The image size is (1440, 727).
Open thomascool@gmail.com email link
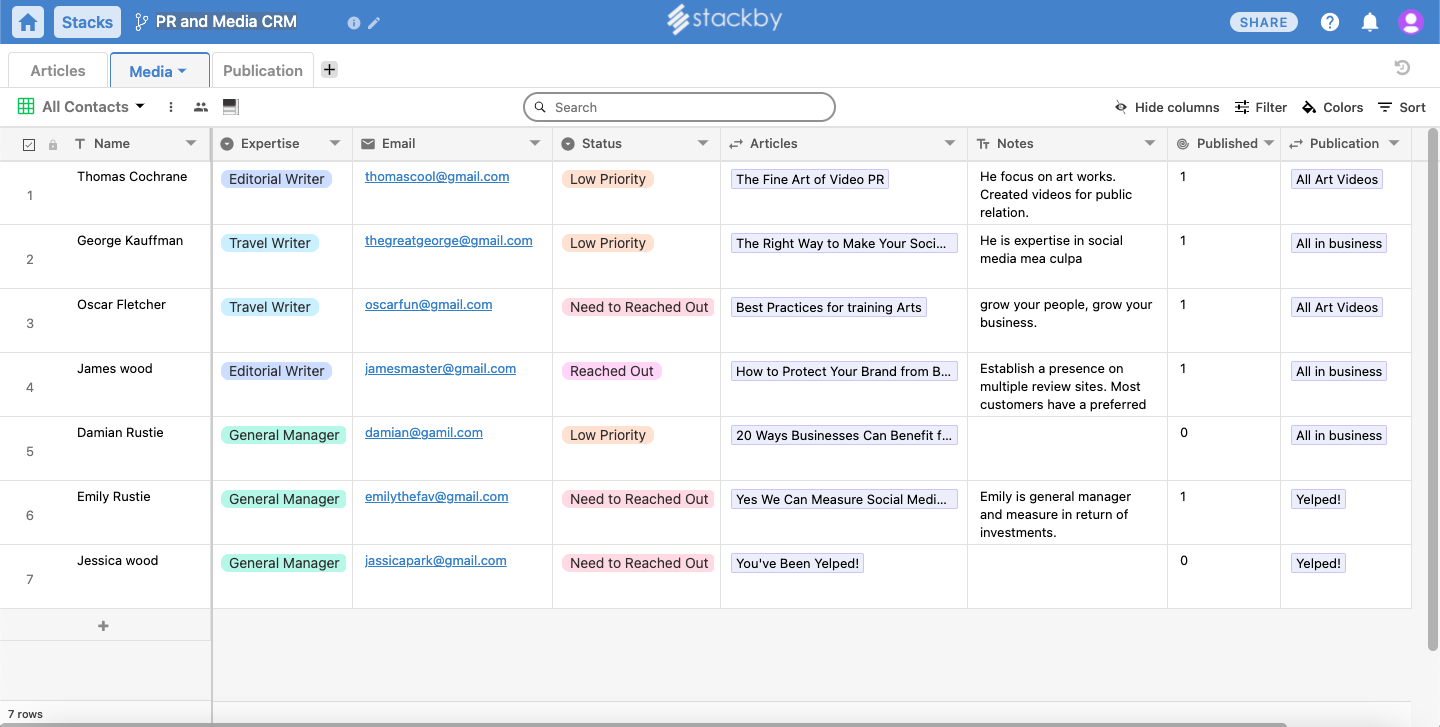[x=437, y=177]
